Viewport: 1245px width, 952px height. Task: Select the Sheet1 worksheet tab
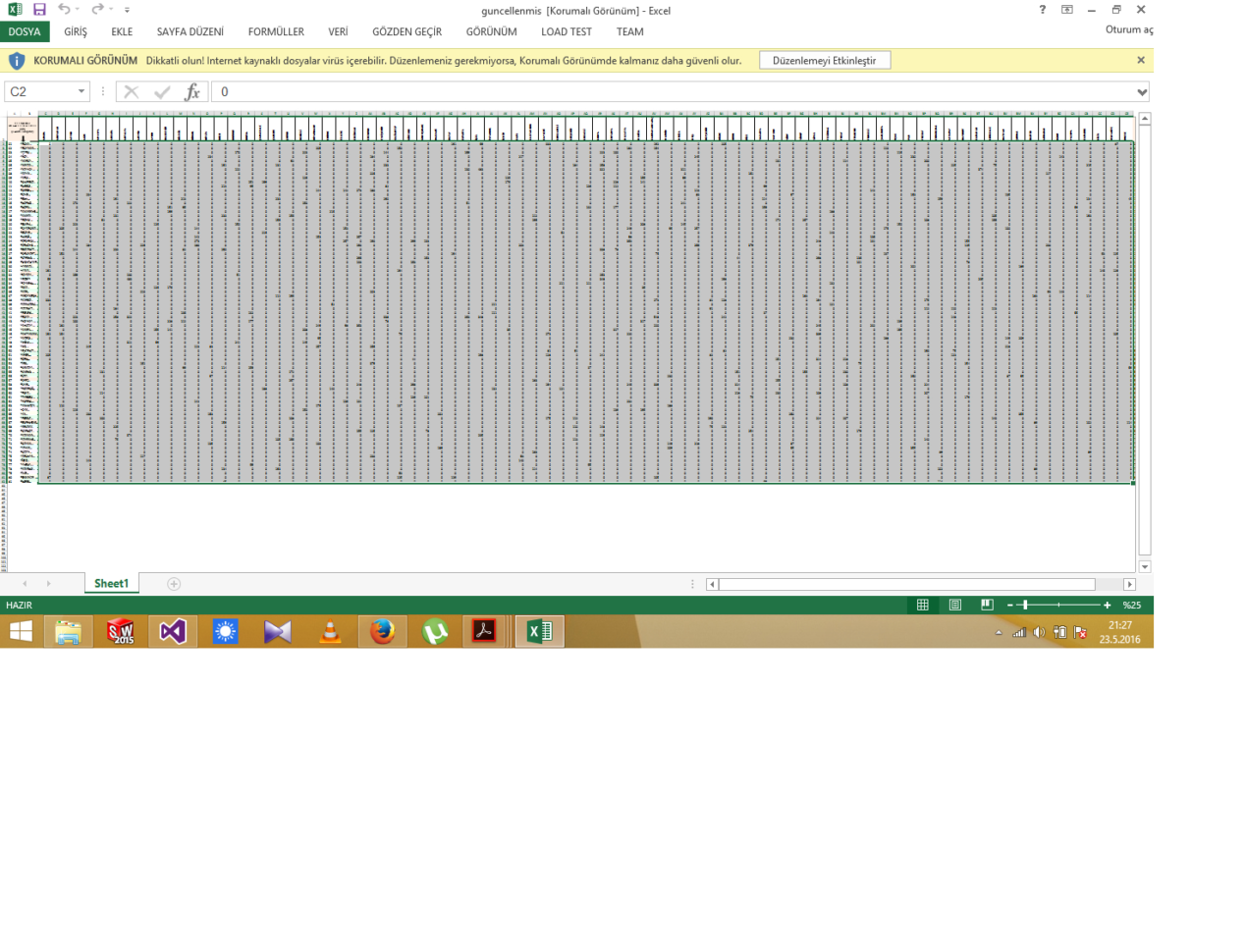pos(111,583)
